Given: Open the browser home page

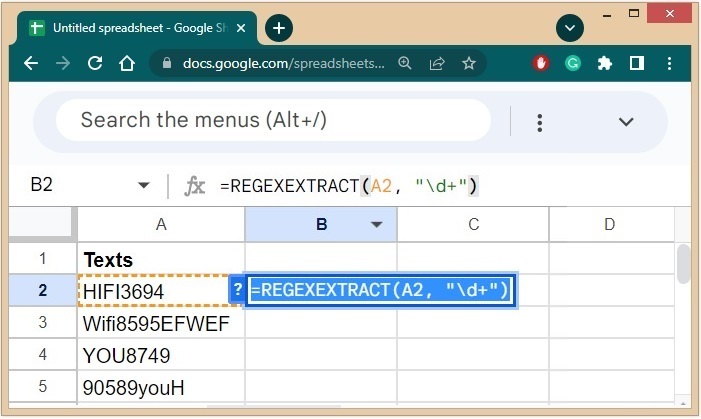Looking at the screenshot, I should coord(126,63).
